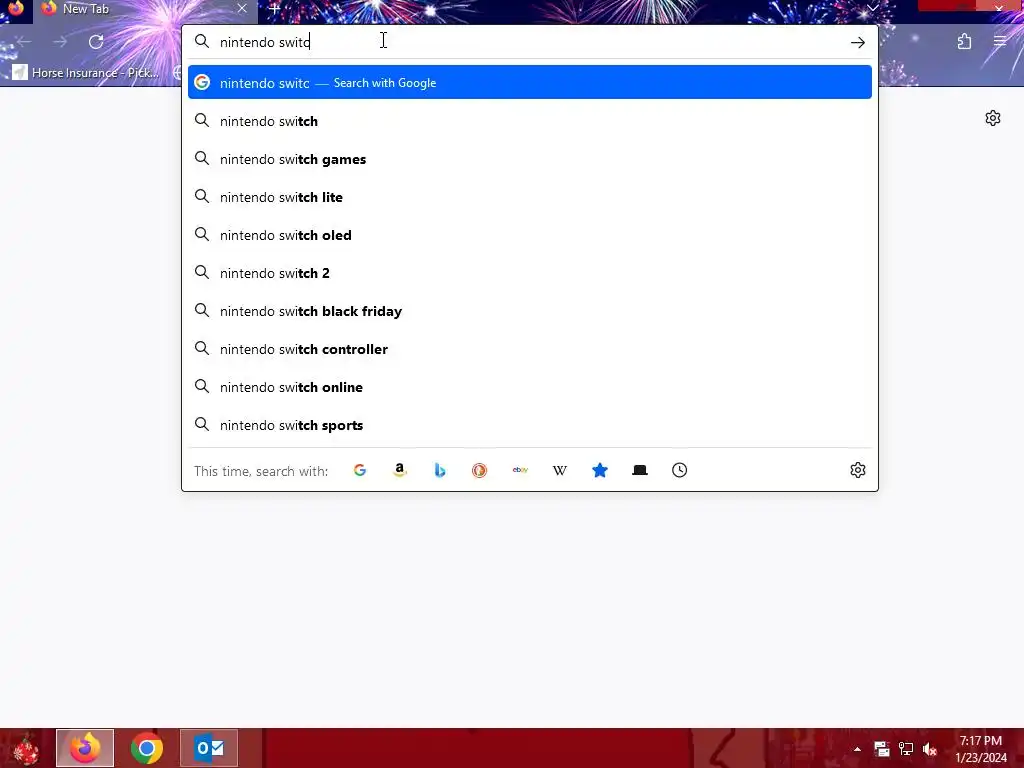Open search settings gear in dropdown

(857, 470)
